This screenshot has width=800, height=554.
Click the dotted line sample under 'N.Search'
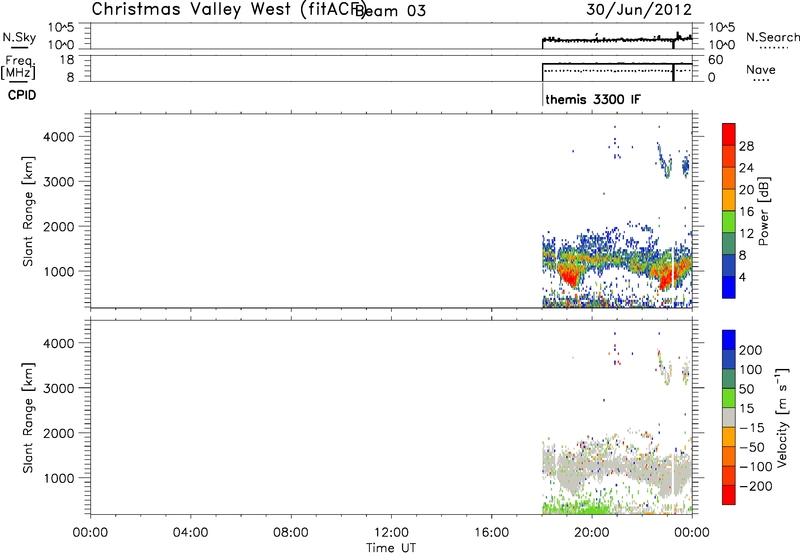[x=772, y=47]
